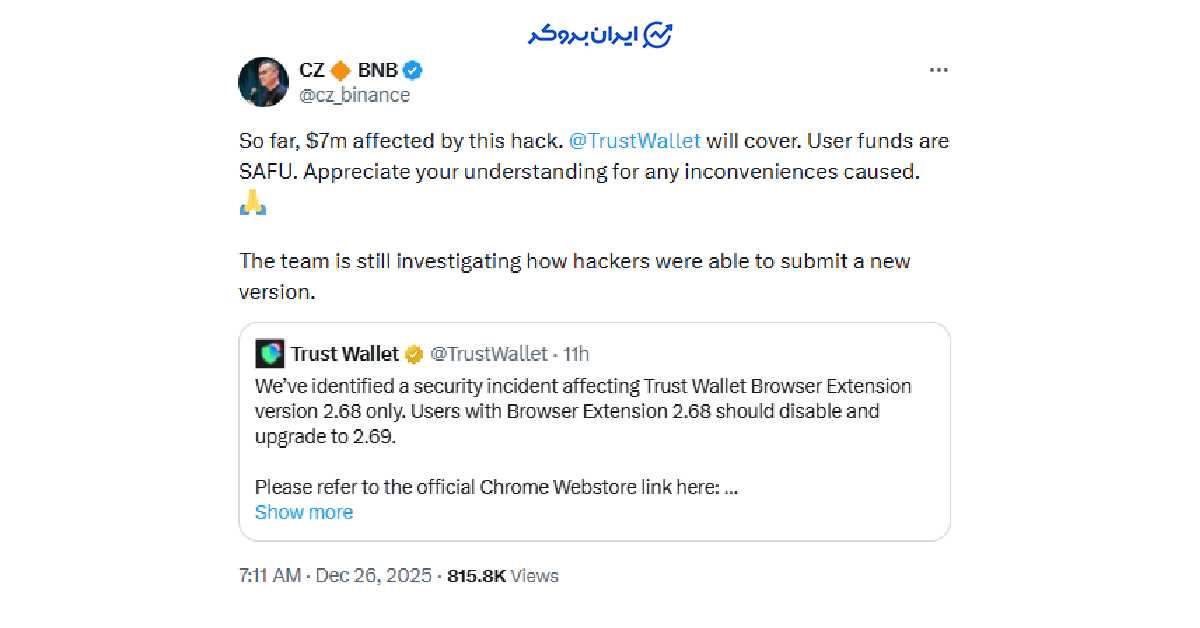
Task: Click the blue verified badge beside BNB
Action: point(413,70)
